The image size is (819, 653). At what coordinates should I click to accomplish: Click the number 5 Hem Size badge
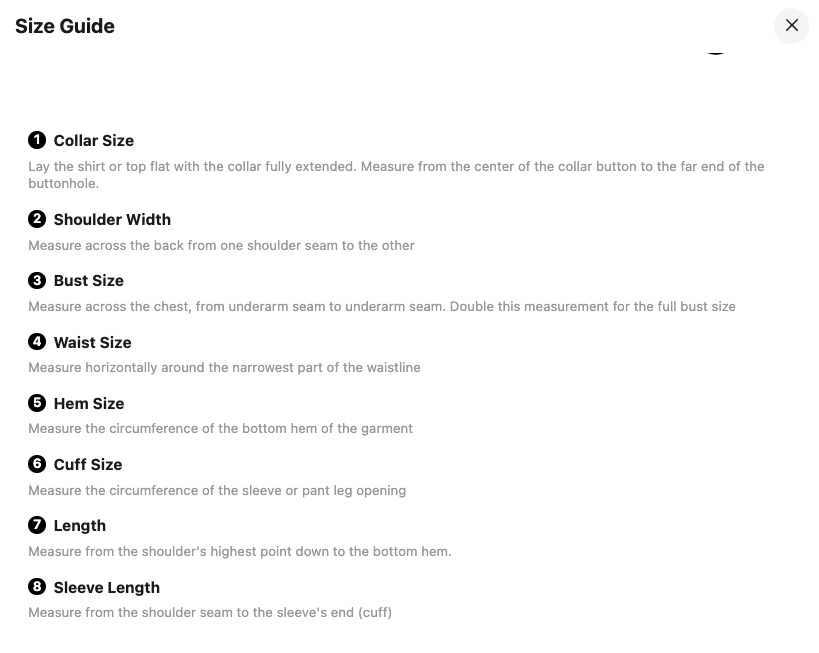pos(37,403)
